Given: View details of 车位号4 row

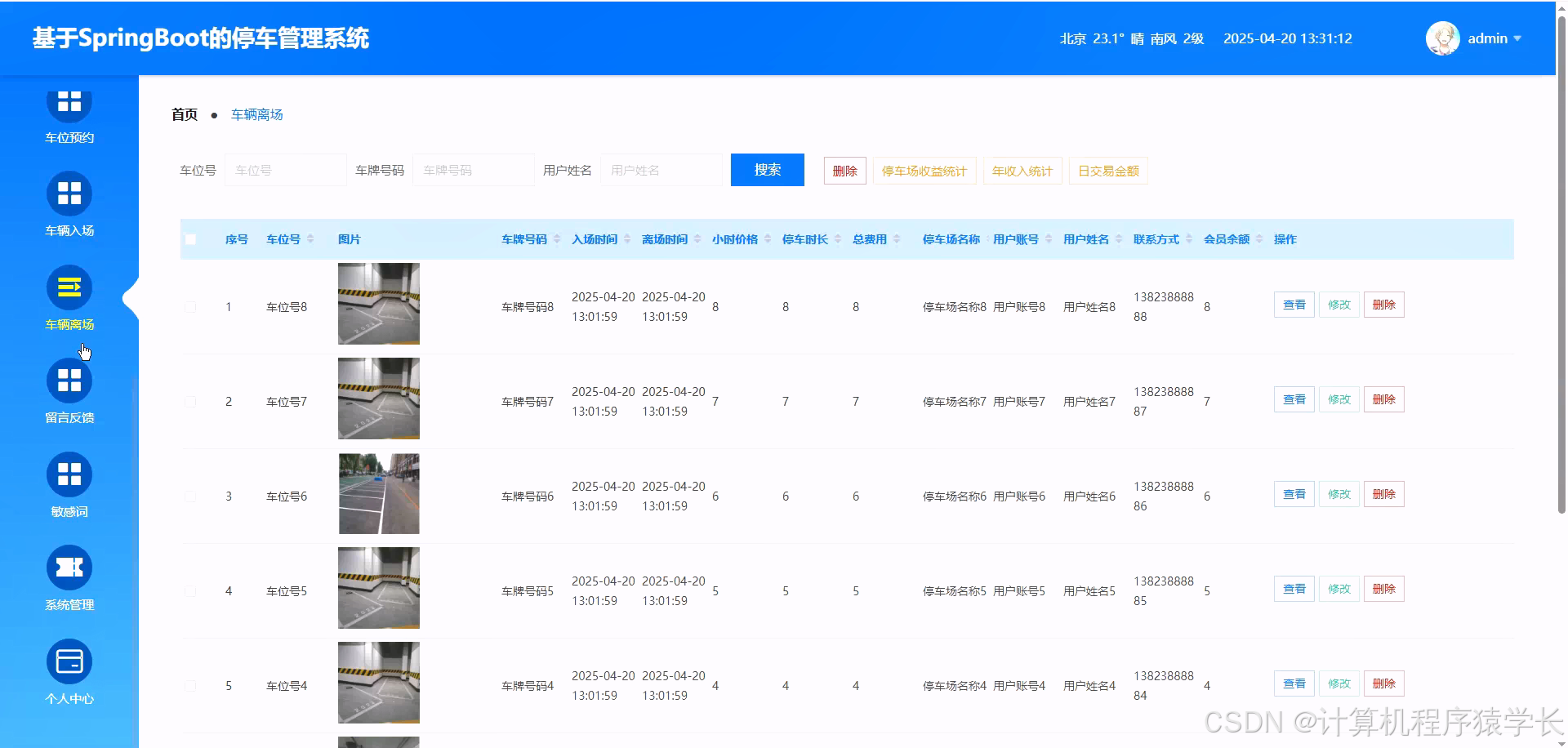Looking at the screenshot, I should tap(1294, 683).
